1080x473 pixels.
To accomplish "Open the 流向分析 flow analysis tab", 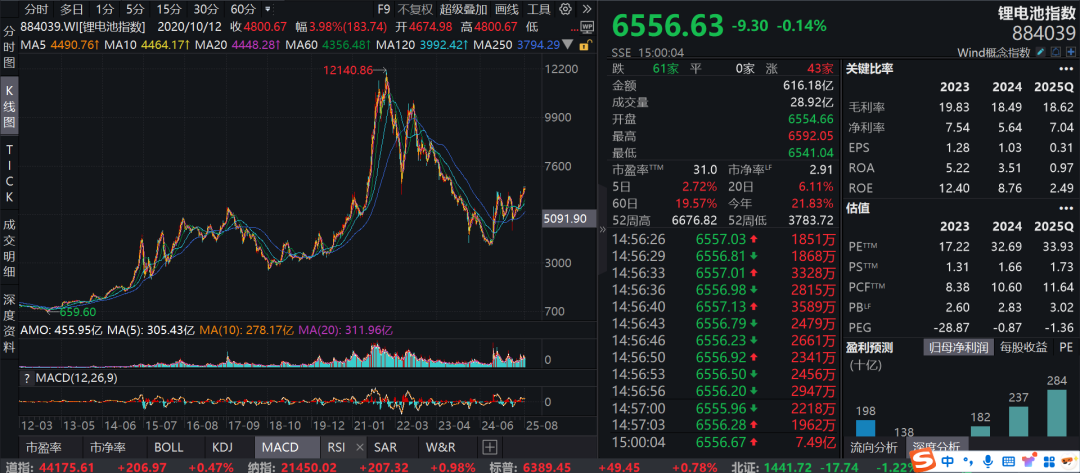I will point(872,447).
